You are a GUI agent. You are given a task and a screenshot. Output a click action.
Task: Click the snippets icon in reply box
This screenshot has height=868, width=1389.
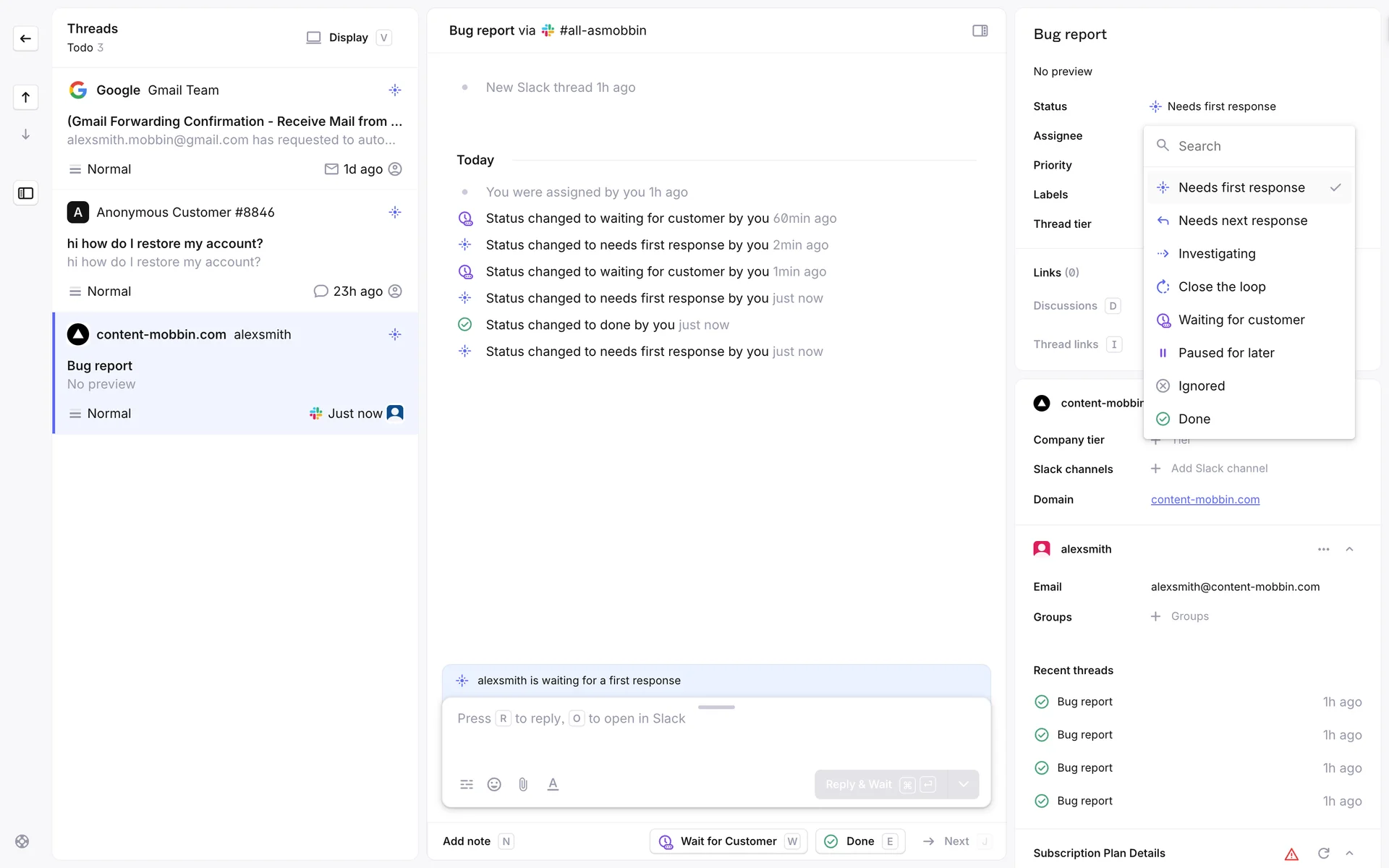click(467, 784)
